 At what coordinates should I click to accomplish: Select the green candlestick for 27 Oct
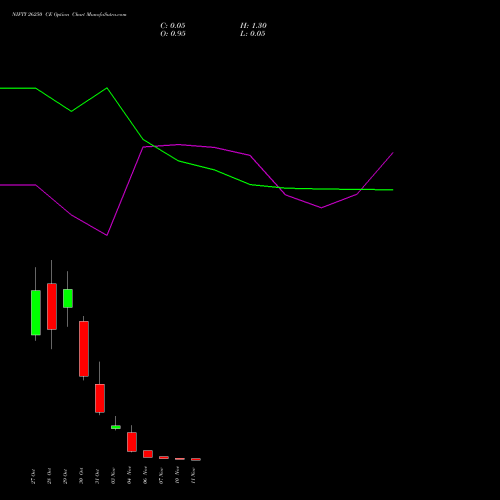[36, 313]
